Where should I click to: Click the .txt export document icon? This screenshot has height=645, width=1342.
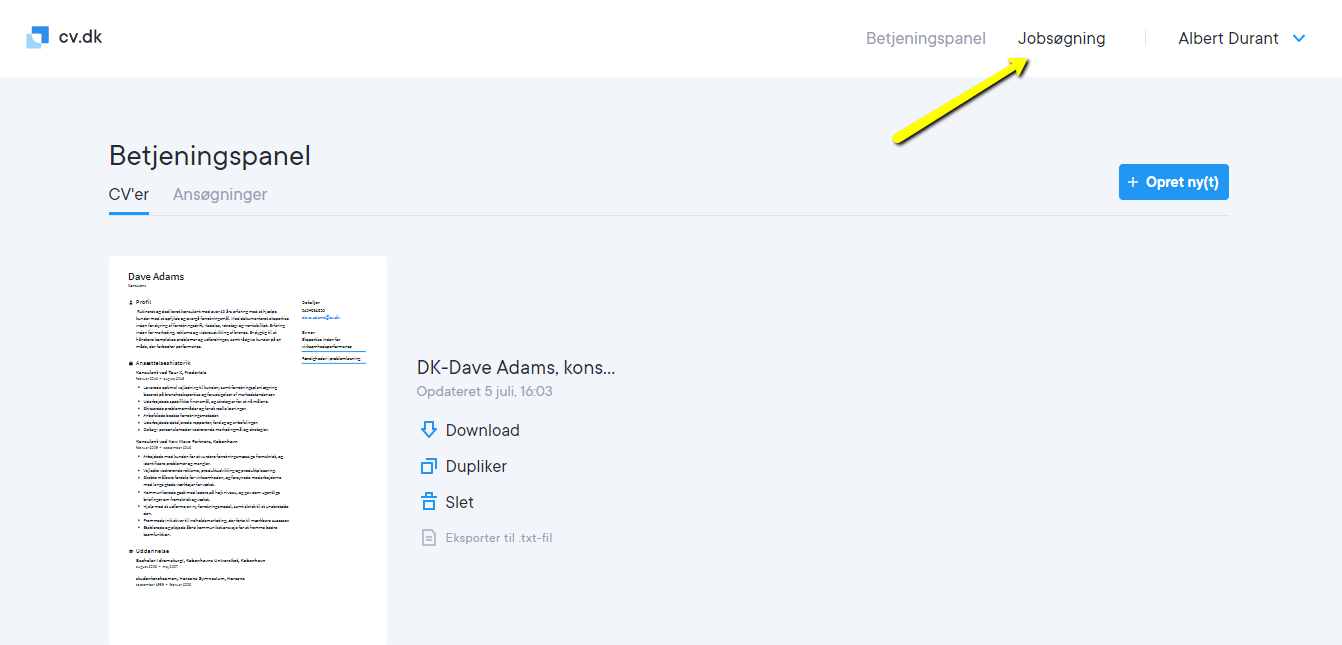point(429,538)
